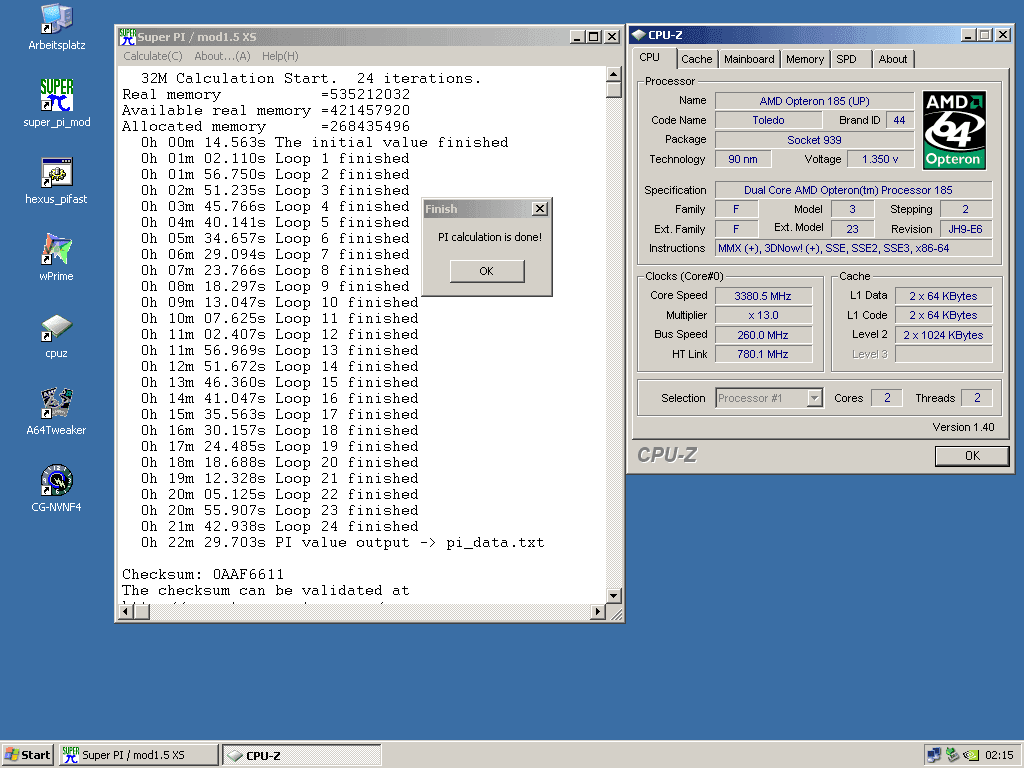Click the Bus Speed value '260.0 MHz'
1024x770 pixels.
763,335
